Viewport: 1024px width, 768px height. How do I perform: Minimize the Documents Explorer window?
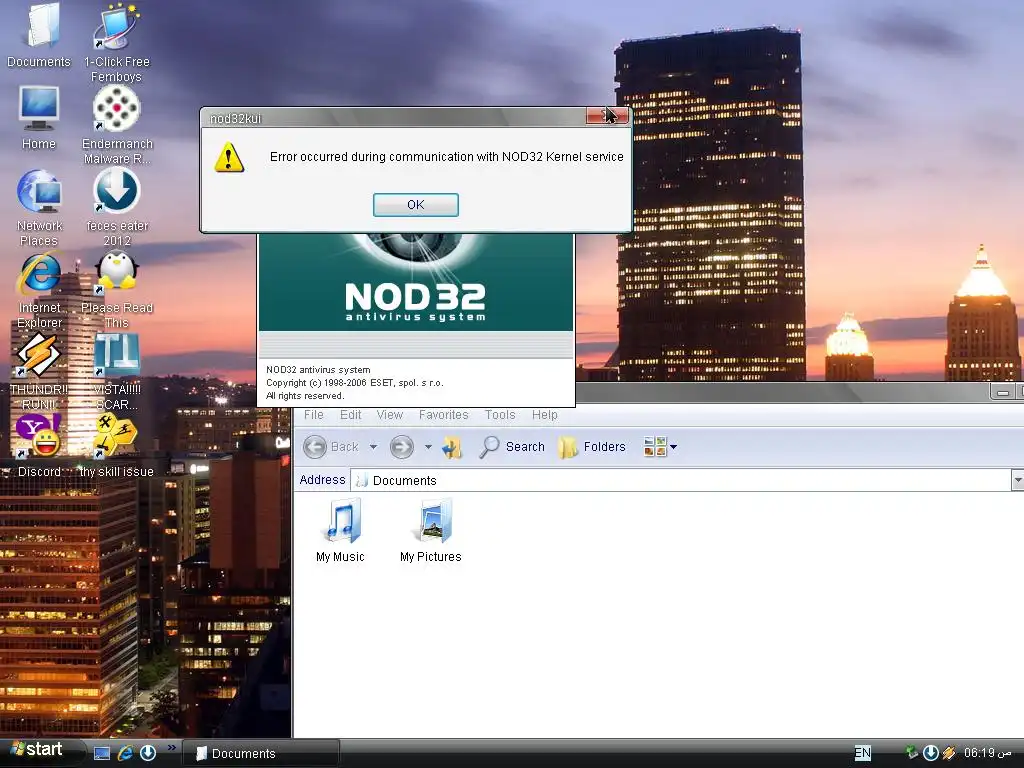[x=1002, y=392]
